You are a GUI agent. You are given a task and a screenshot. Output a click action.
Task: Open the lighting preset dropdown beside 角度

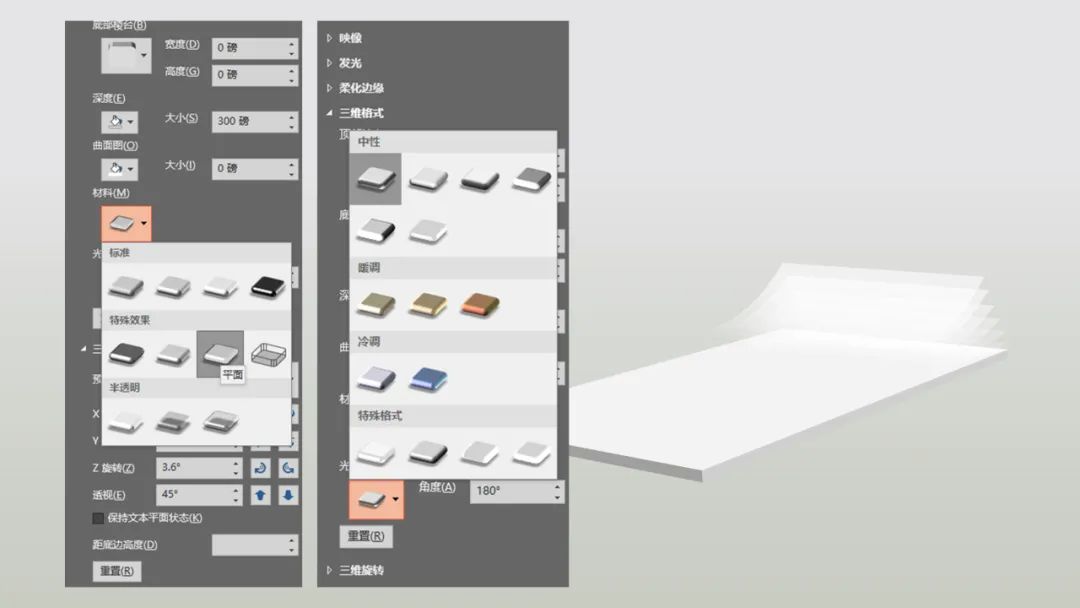tap(376, 499)
